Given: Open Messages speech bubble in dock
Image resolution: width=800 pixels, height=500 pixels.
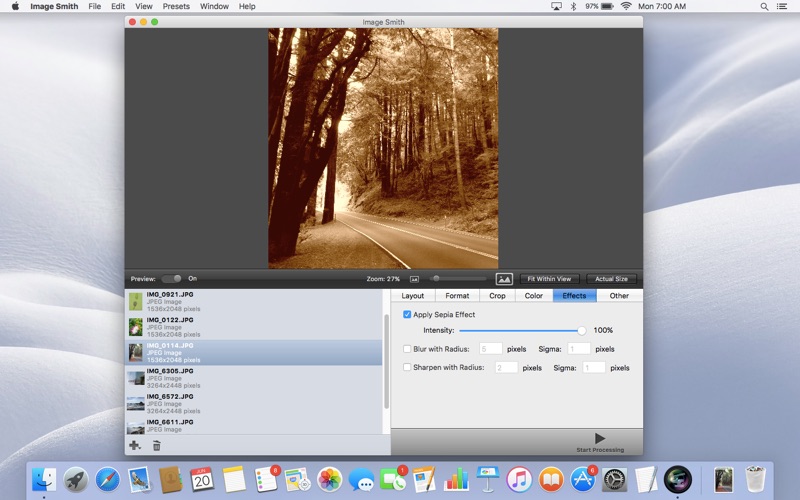Looking at the screenshot, I should click(361, 480).
